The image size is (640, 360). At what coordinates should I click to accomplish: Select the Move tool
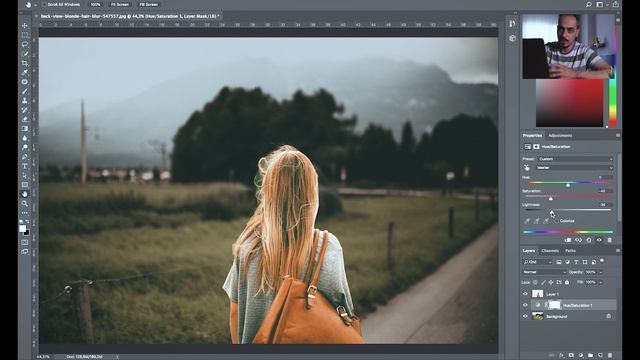click(x=25, y=26)
